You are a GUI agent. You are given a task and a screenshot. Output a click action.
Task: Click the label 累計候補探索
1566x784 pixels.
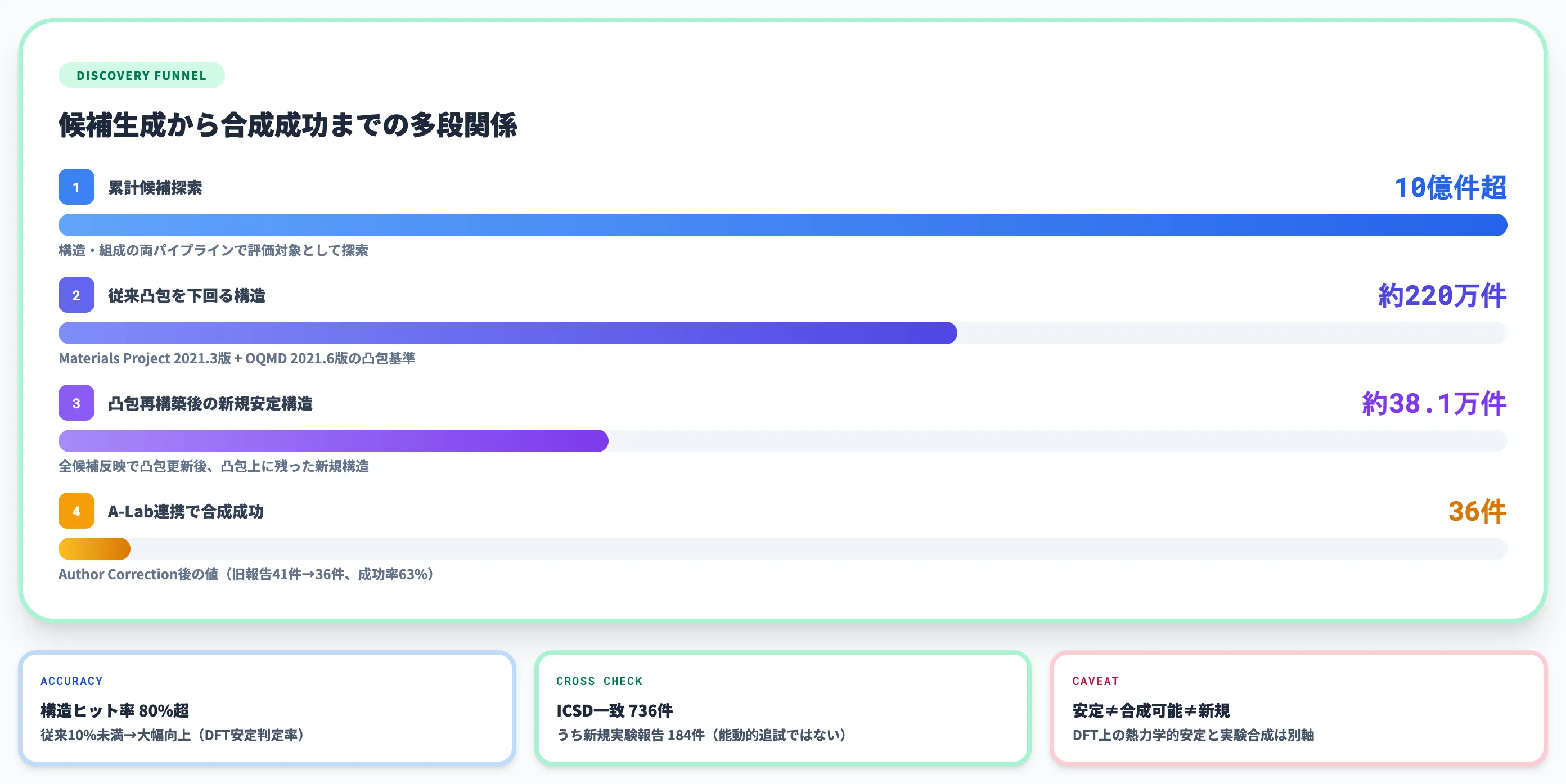155,188
